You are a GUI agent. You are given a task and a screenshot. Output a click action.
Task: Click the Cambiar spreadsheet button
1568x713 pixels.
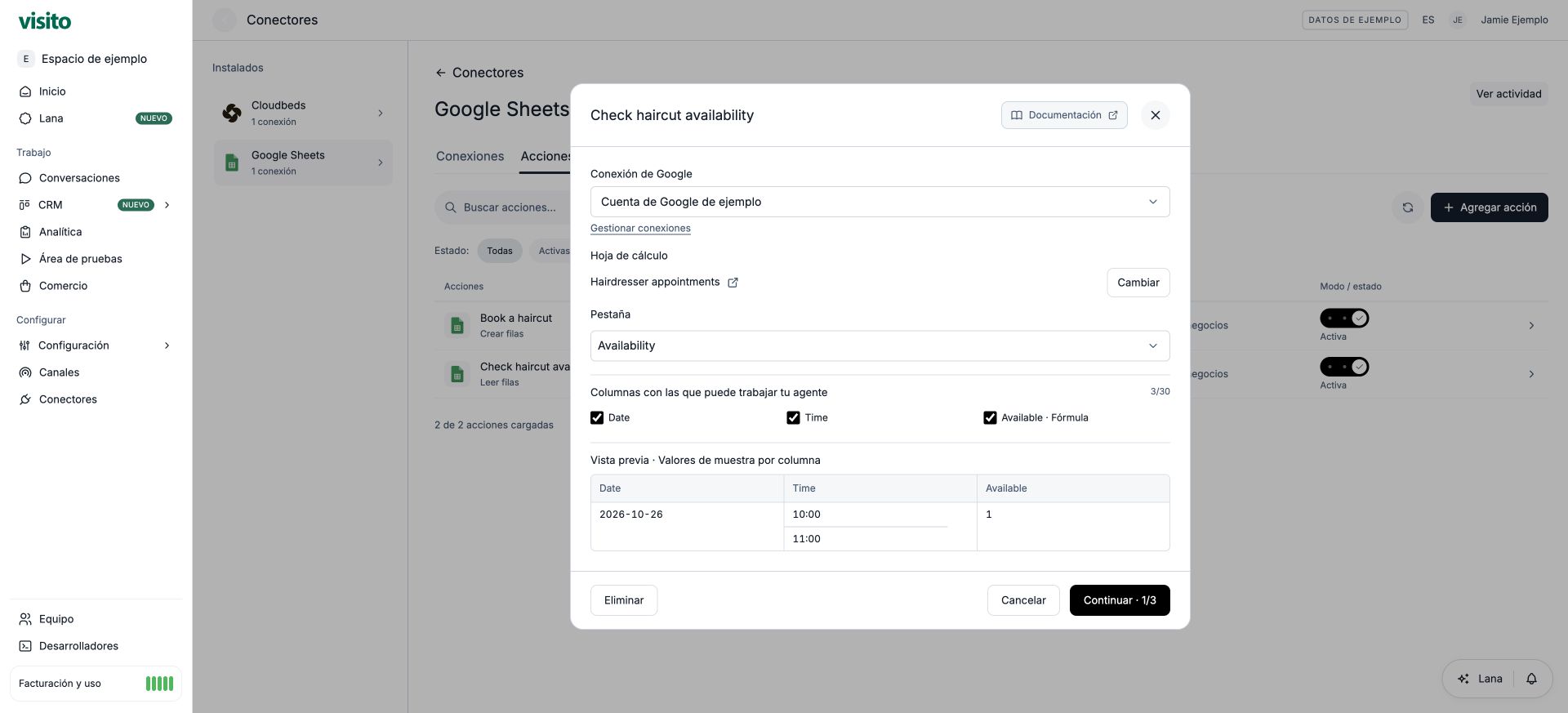tap(1138, 283)
